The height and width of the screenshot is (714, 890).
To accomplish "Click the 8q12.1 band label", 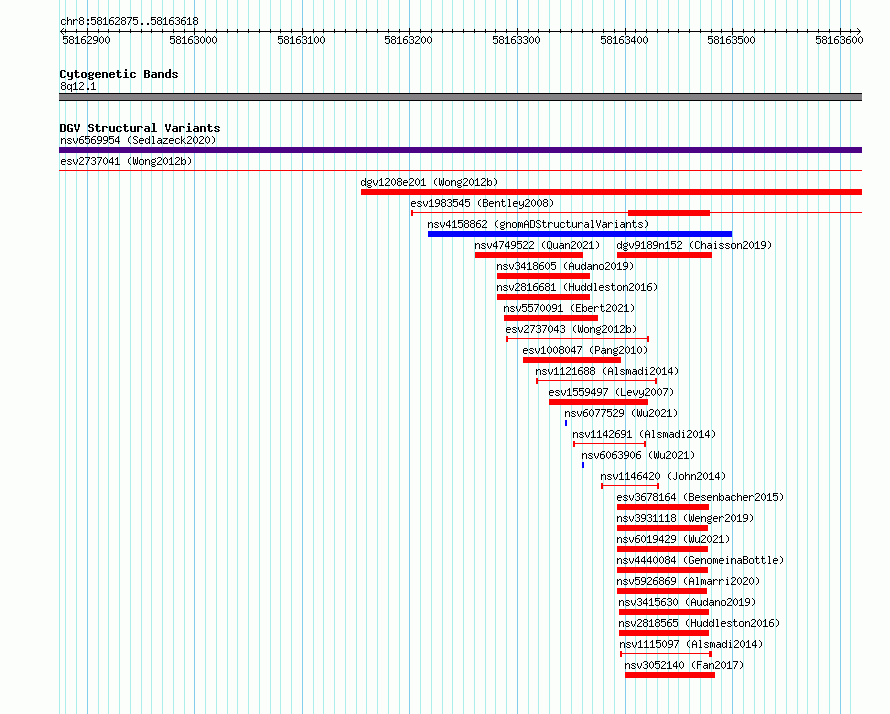I will pyautogui.click(x=78, y=86).
